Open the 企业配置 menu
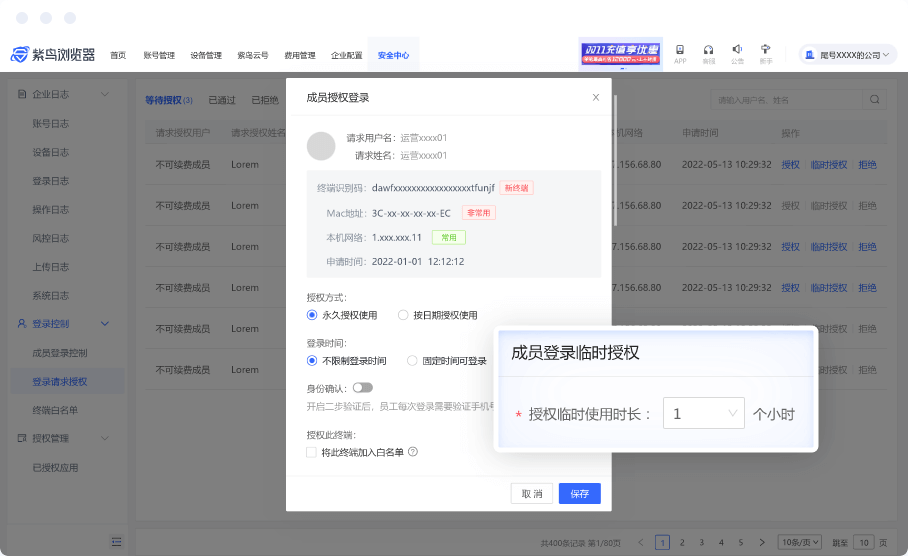 coord(347,56)
